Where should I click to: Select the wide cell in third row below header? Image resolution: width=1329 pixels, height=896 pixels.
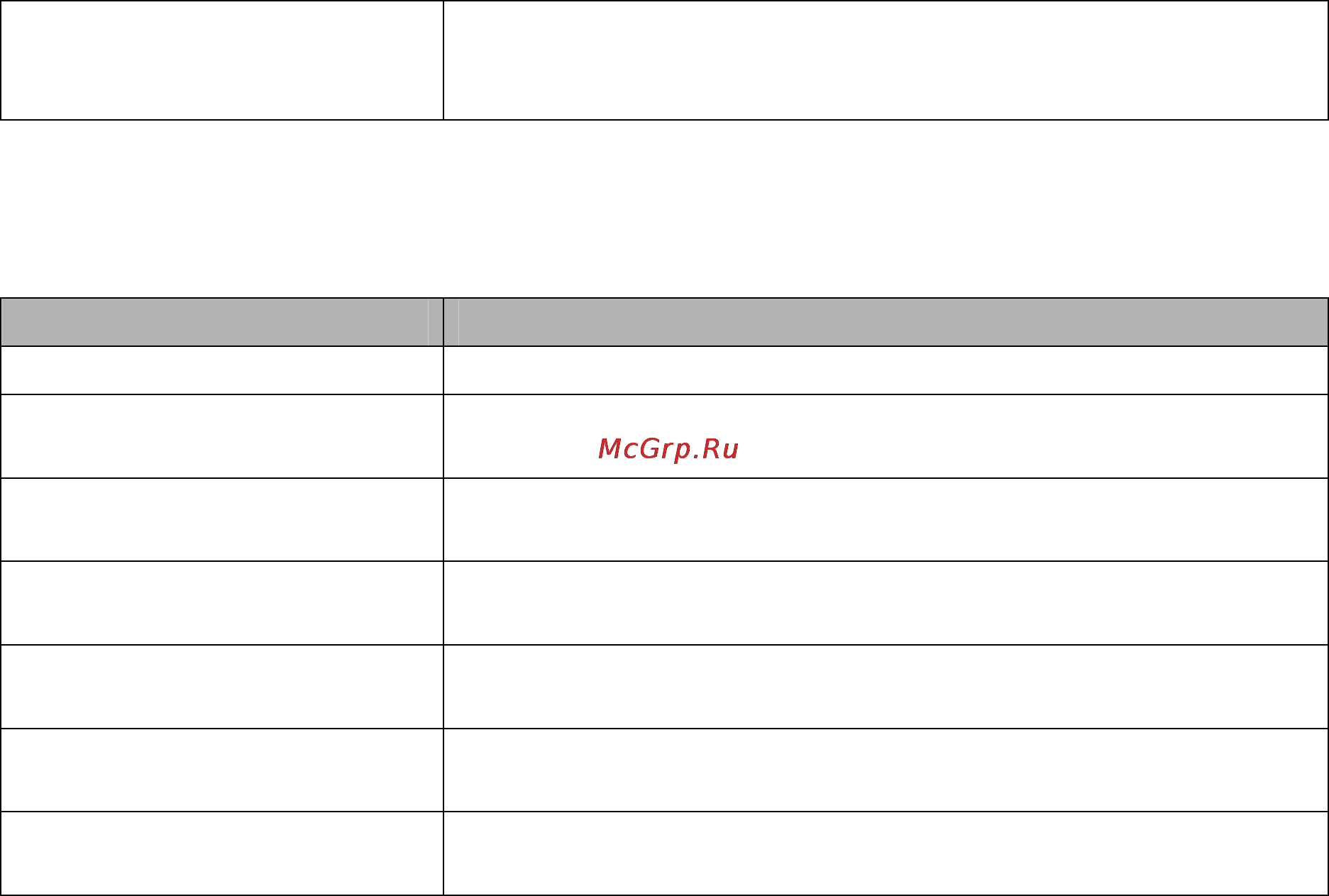coord(886,520)
